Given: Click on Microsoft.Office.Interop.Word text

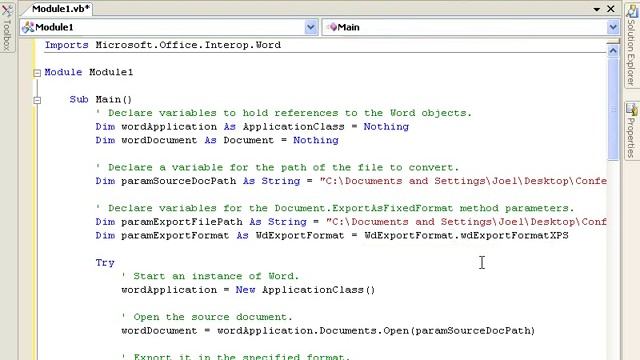Looking at the screenshot, I should [188, 45].
